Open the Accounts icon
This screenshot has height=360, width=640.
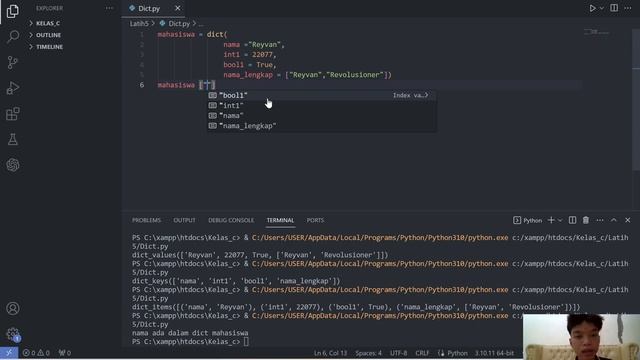[13, 308]
